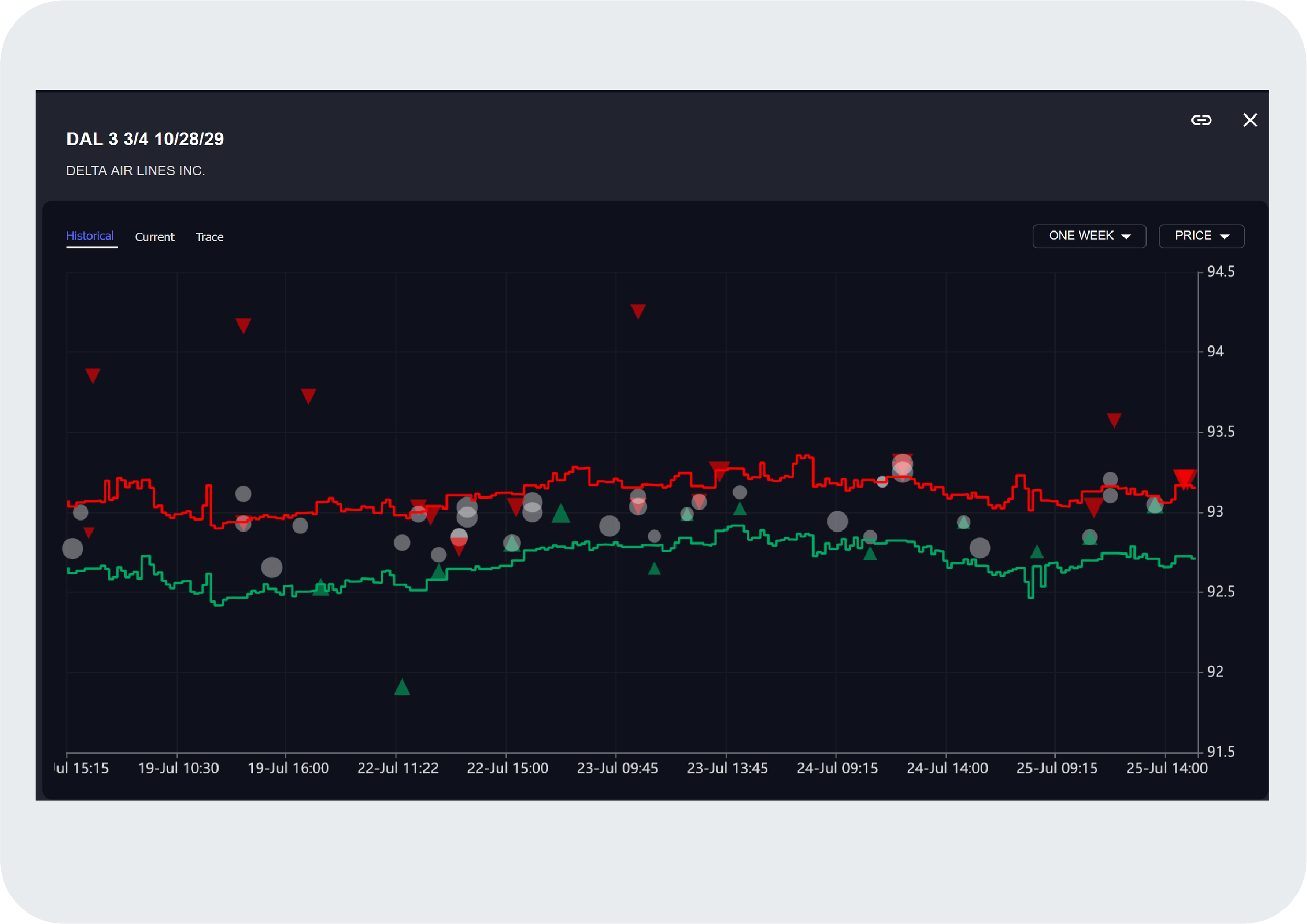Close the DAL bond chart panel
This screenshot has height=924, width=1307.
[x=1250, y=120]
